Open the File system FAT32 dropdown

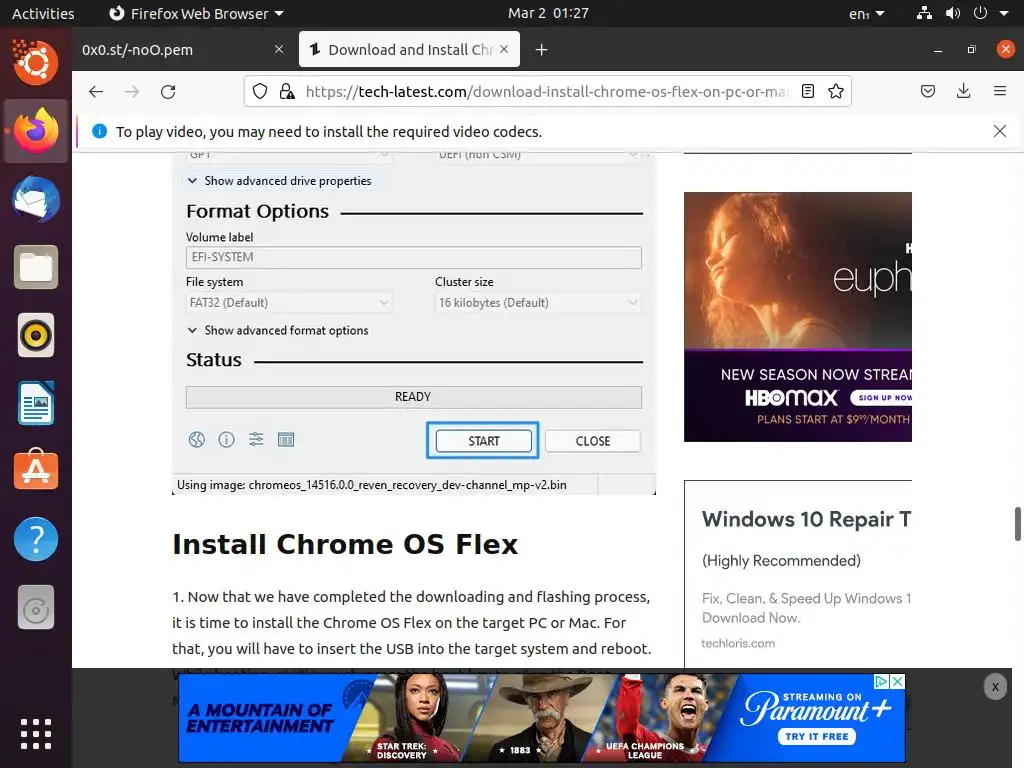[x=289, y=302]
